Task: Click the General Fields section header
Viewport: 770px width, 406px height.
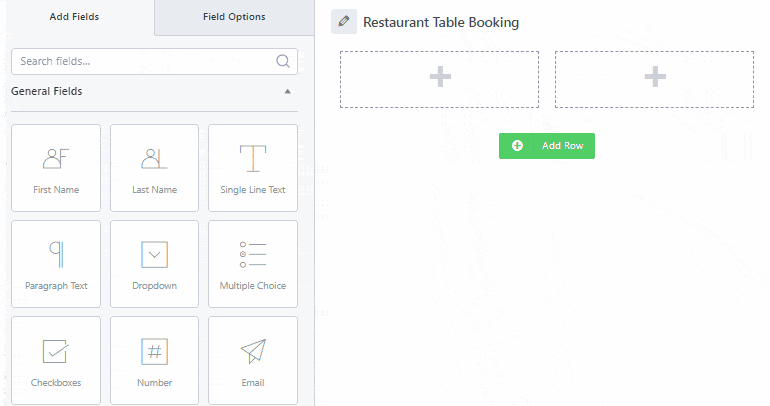Action: point(47,92)
